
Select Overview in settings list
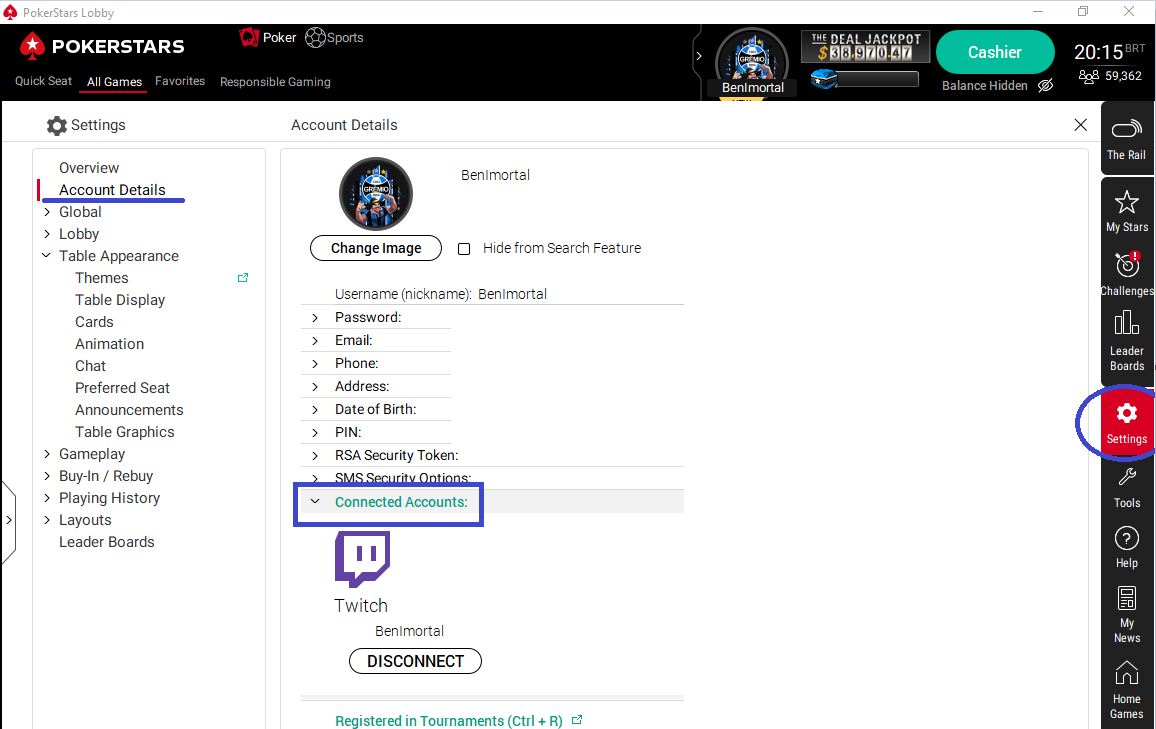[x=88, y=168]
